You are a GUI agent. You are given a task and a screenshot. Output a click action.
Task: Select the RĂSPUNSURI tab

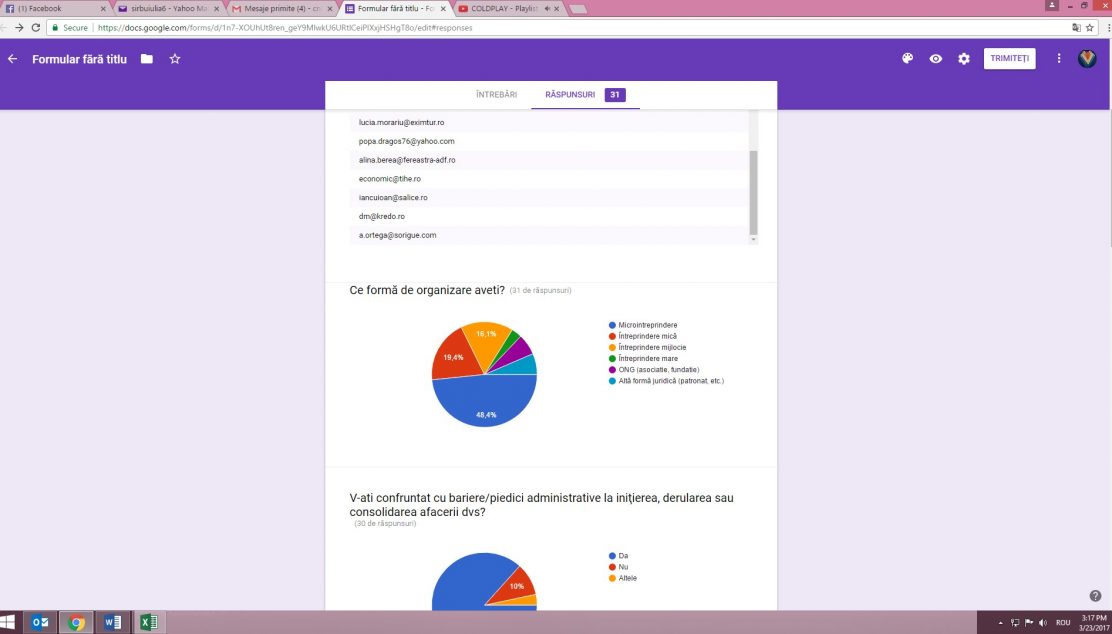570,95
